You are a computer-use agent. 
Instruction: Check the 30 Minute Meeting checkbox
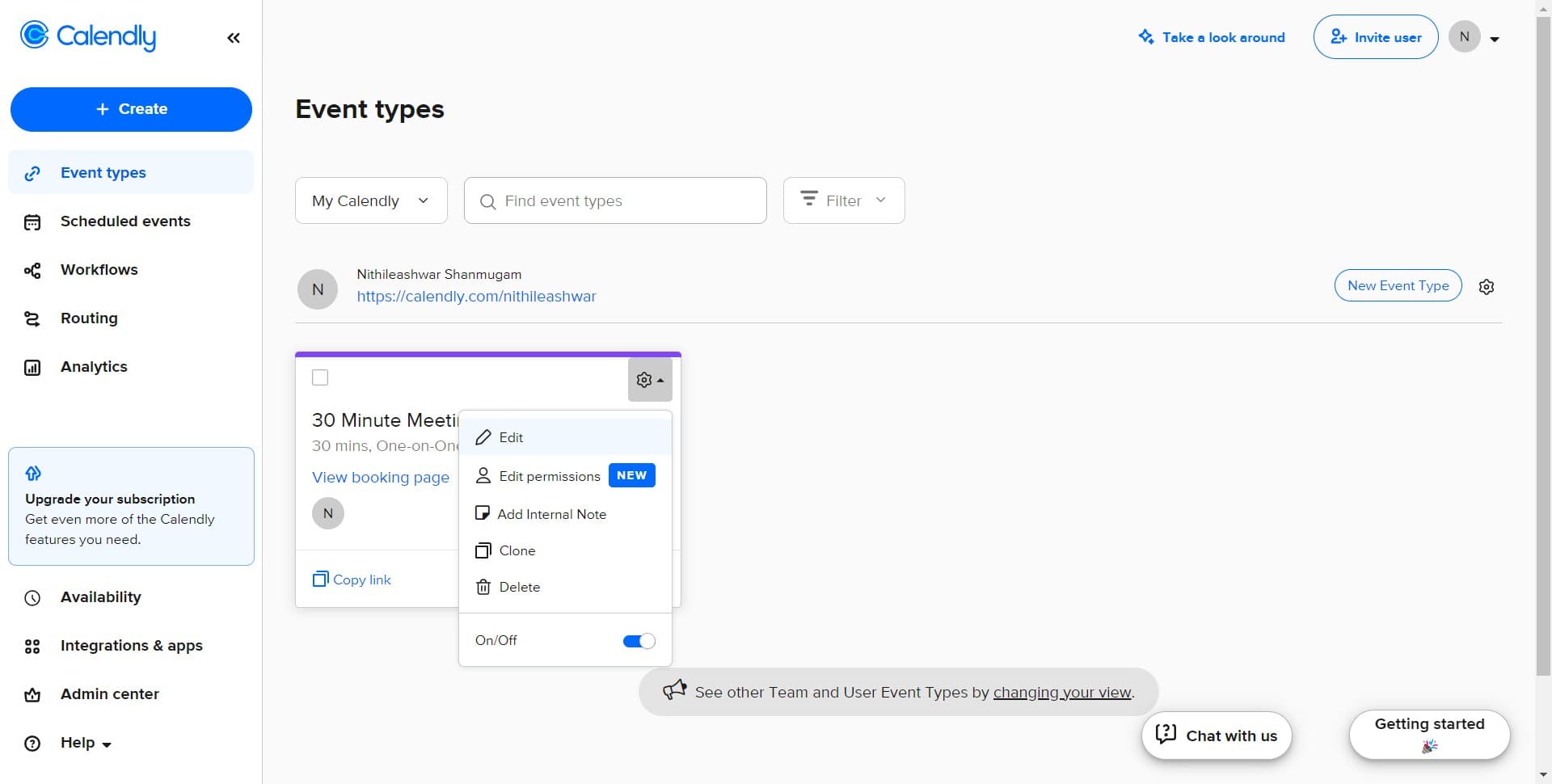320,377
